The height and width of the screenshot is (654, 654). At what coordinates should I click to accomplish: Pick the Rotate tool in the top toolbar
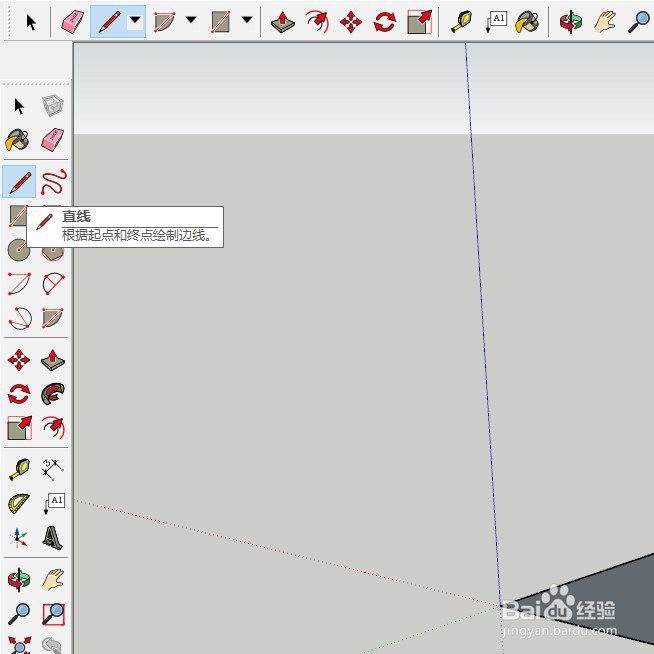[x=385, y=22]
